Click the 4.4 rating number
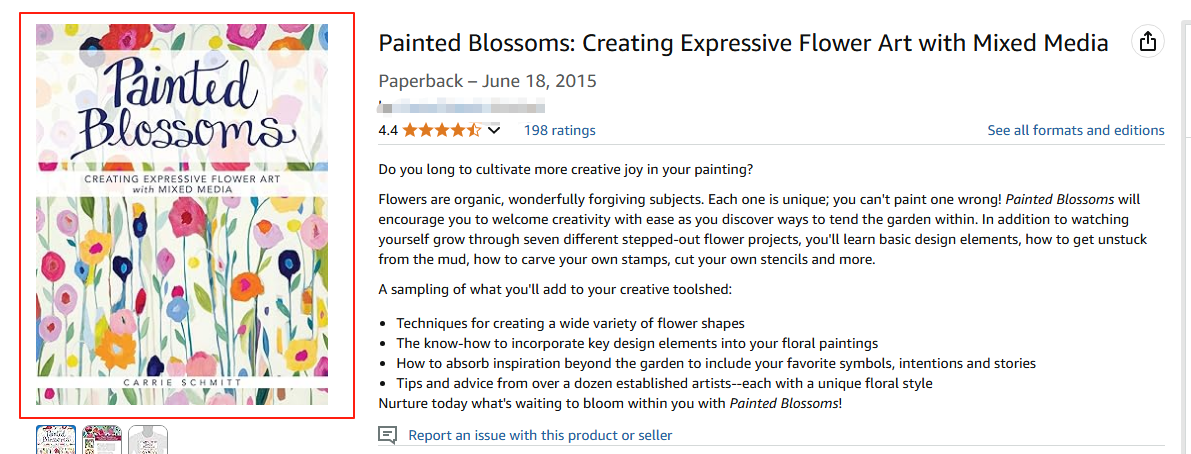Viewport: 1191px width, 454px height. [x=388, y=130]
